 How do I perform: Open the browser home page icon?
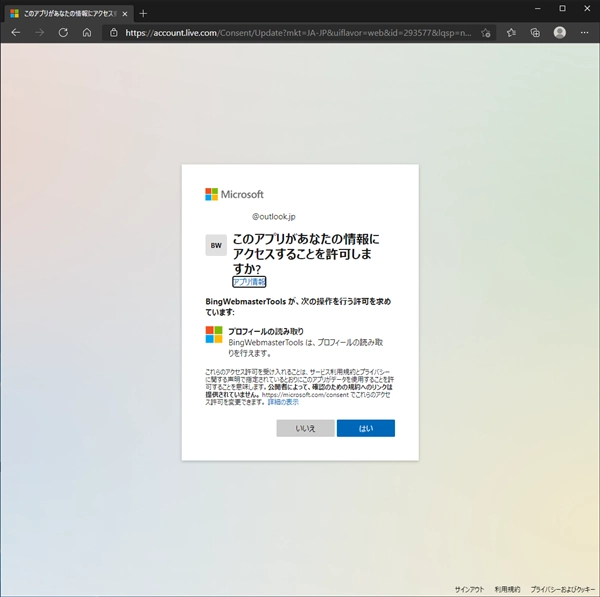click(87, 33)
